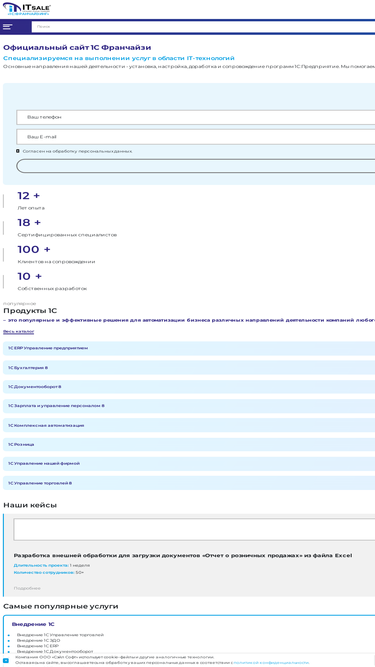Screen dimensions: 375x667
Task: Click '10 +' own developments figure
Action: (30, 276)
